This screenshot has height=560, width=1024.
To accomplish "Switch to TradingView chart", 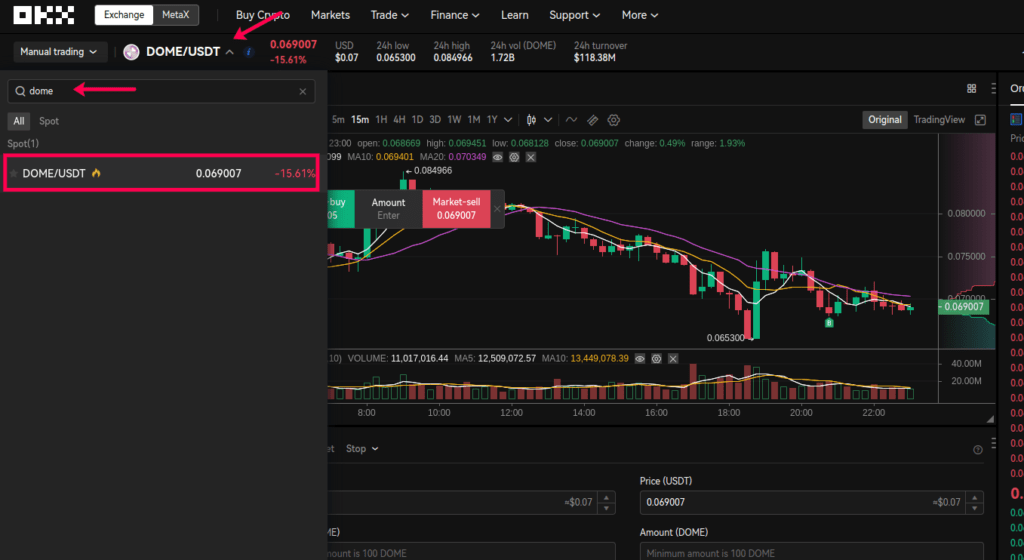I will coord(938,120).
